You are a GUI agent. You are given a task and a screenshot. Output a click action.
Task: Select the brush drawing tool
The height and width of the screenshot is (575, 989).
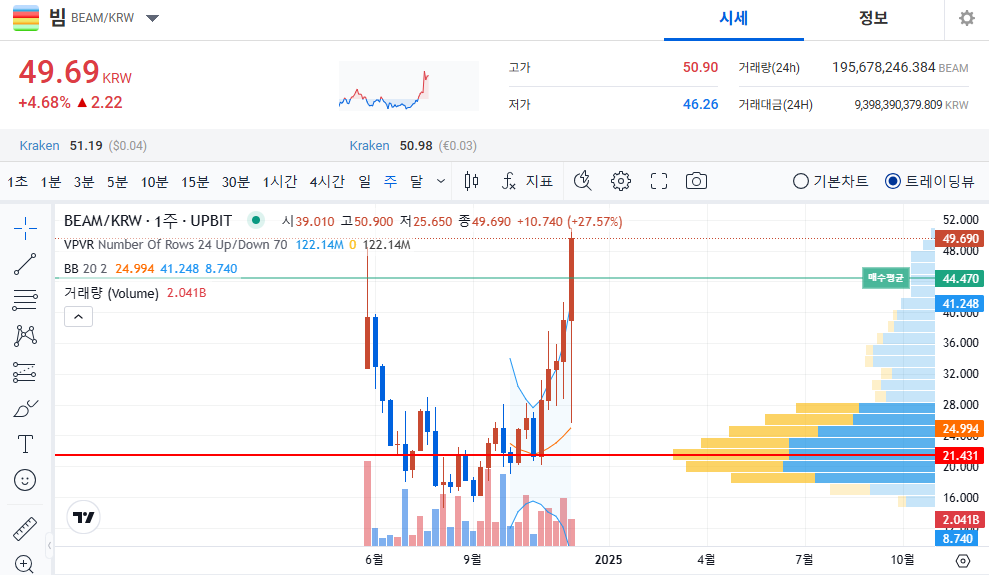25,409
